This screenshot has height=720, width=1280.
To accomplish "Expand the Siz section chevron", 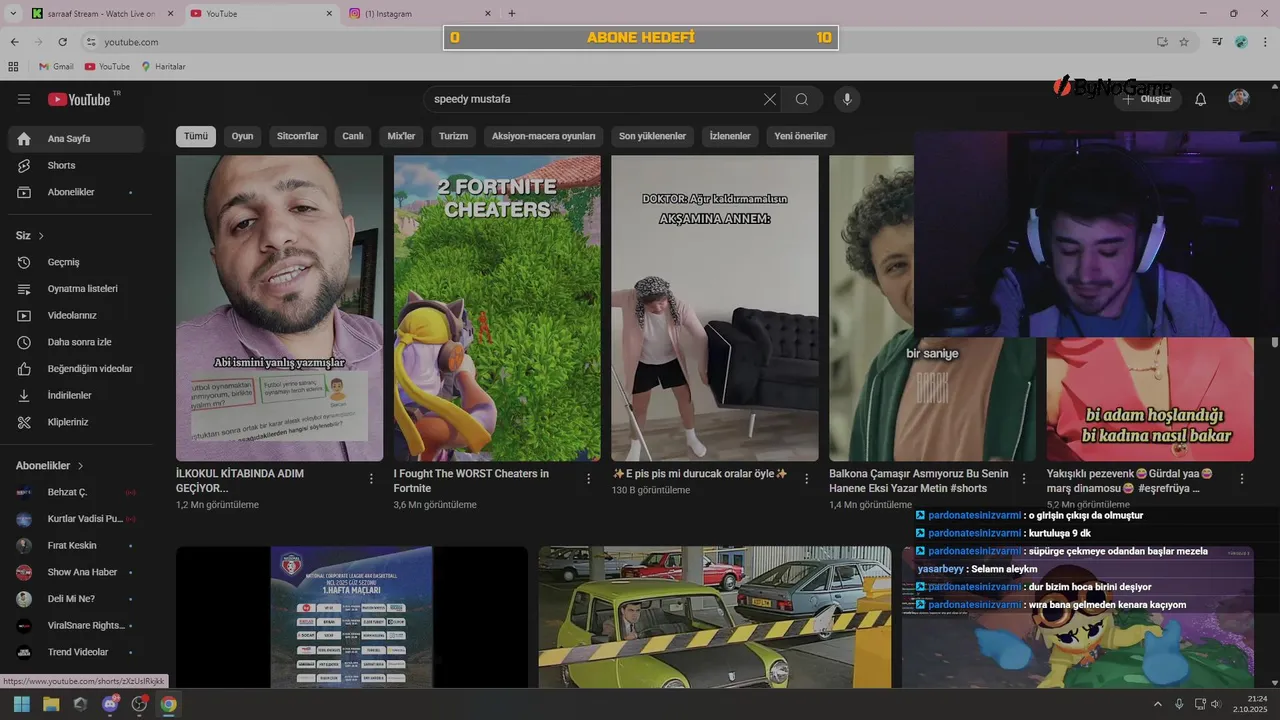I will click(41, 236).
